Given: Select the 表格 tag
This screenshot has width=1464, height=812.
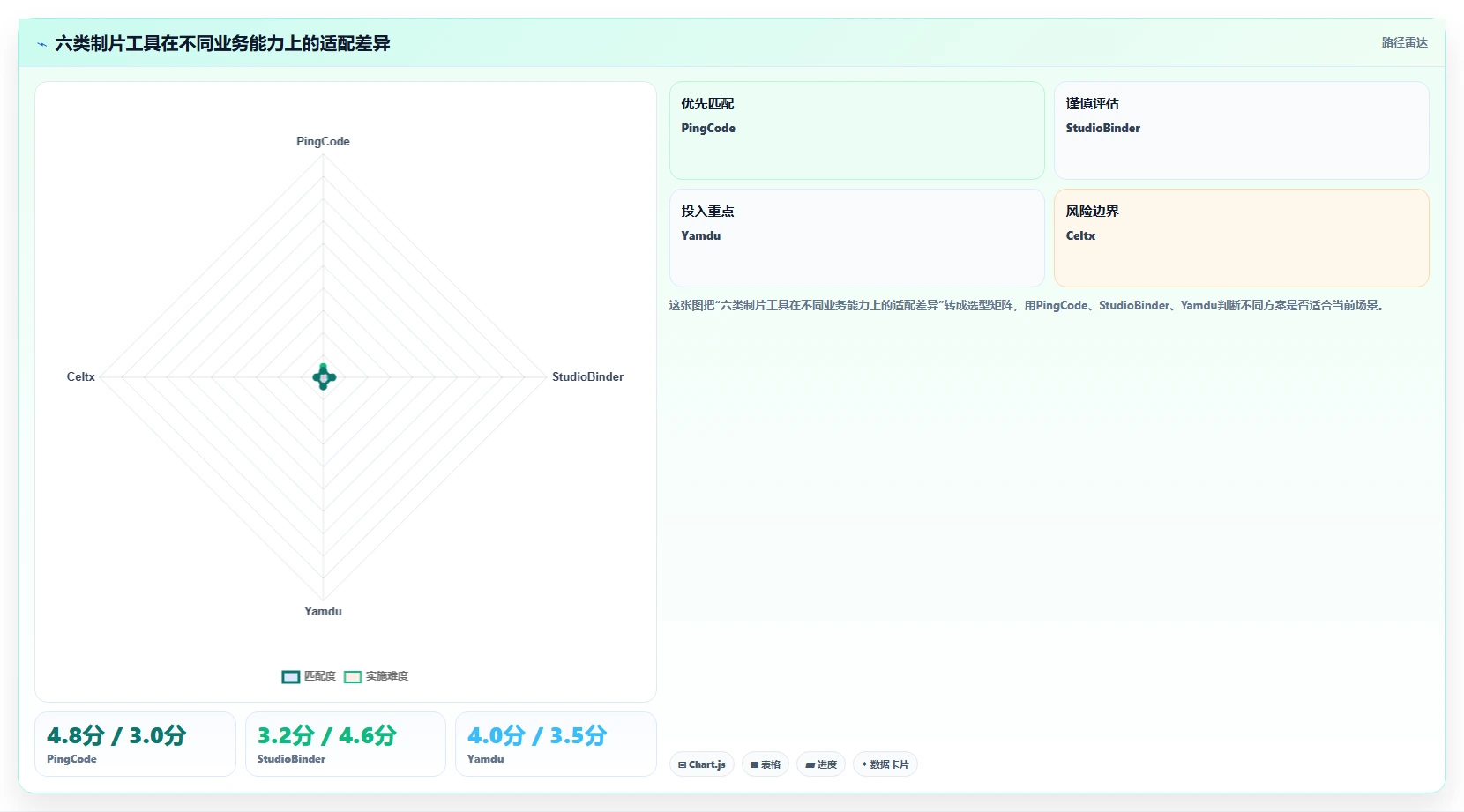Looking at the screenshot, I should 766,764.
